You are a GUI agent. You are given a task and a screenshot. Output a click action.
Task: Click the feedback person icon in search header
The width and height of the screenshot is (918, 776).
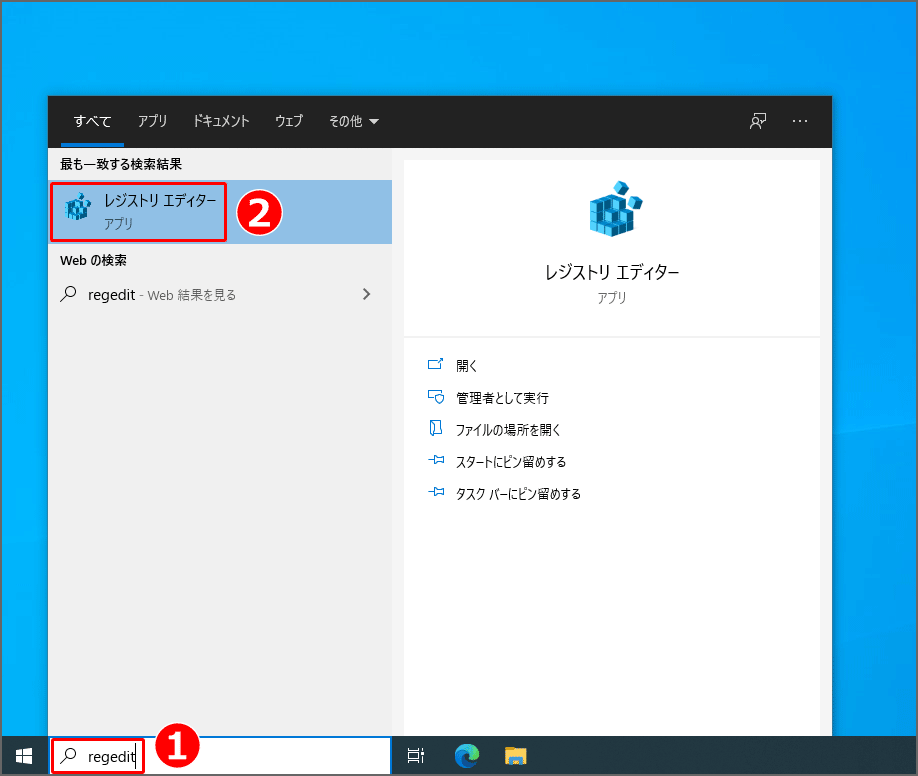point(758,121)
